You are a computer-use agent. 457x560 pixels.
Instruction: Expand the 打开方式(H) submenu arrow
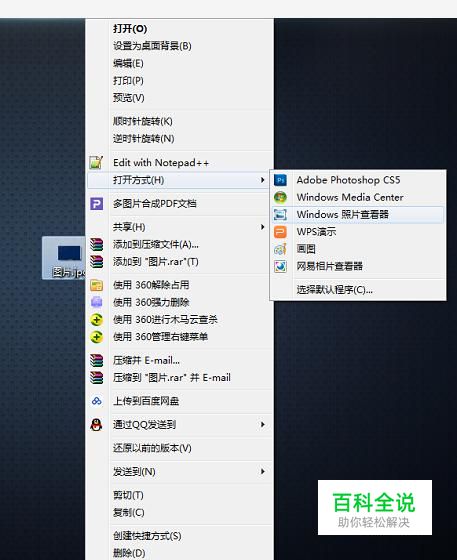coord(262,180)
